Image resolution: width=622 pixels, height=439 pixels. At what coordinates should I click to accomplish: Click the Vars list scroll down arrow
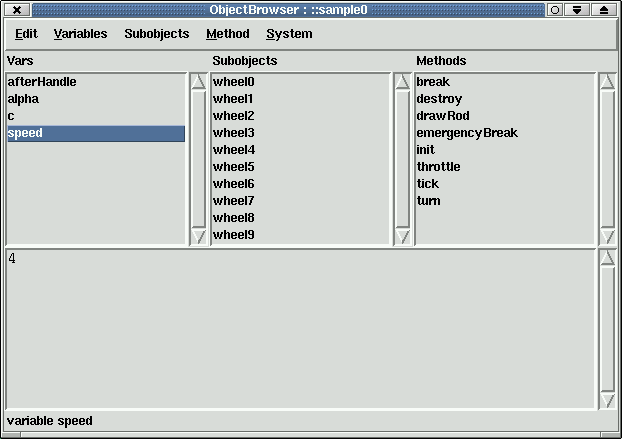[198, 236]
